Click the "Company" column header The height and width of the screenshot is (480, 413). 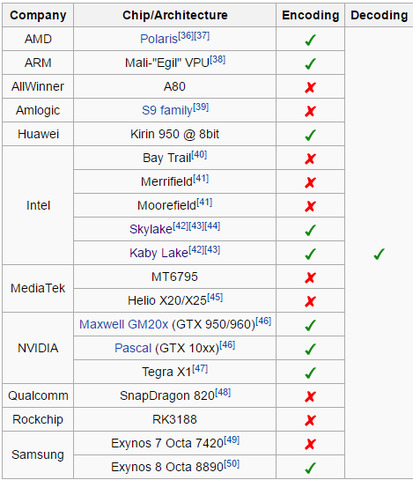pos(38,15)
